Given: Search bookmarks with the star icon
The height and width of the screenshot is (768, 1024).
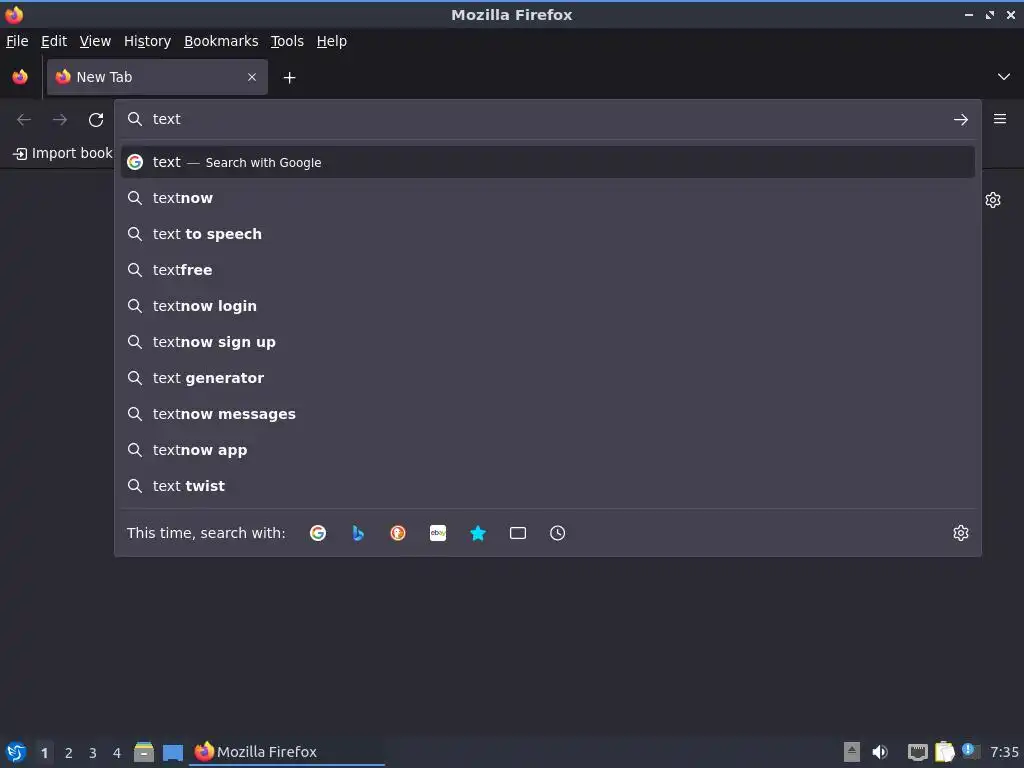Looking at the screenshot, I should tap(478, 533).
